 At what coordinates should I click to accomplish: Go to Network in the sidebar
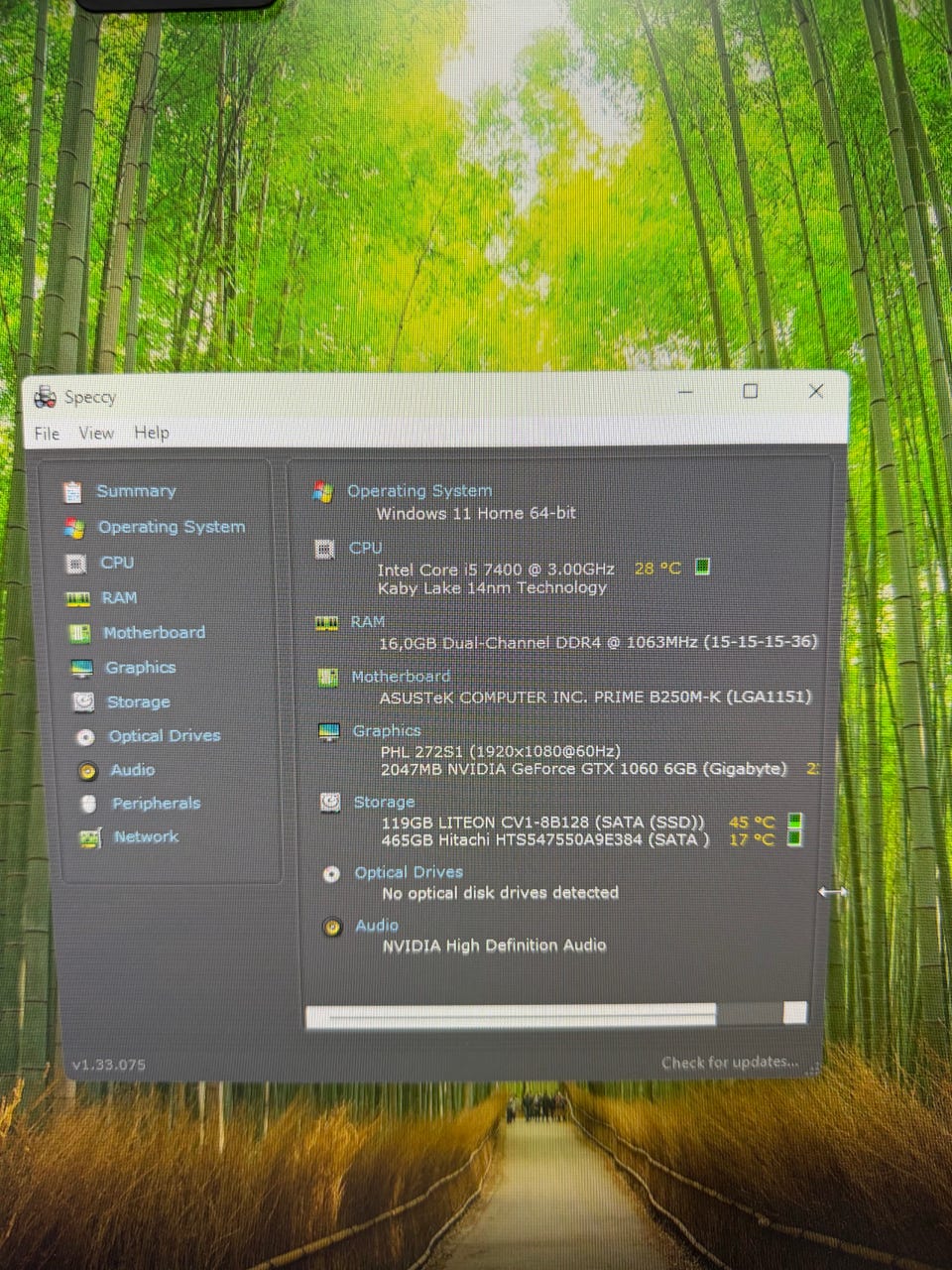pyautogui.click(x=146, y=837)
